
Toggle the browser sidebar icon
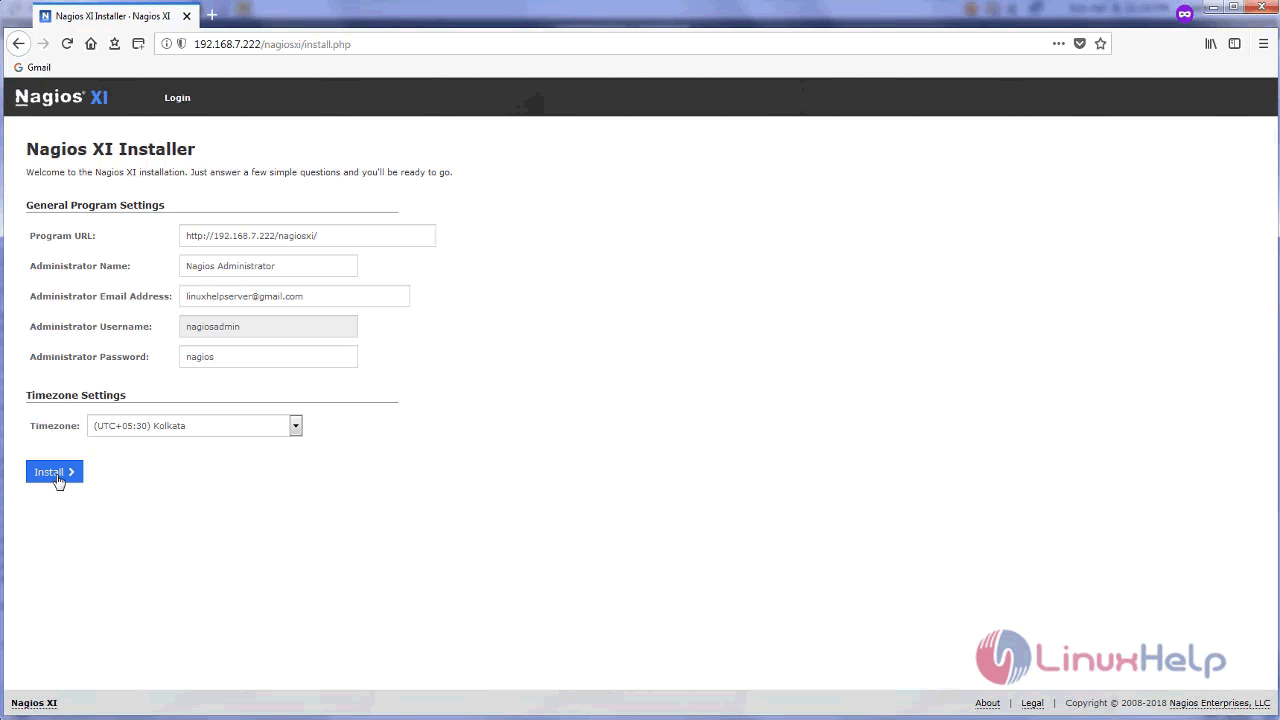pos(1235,44)
